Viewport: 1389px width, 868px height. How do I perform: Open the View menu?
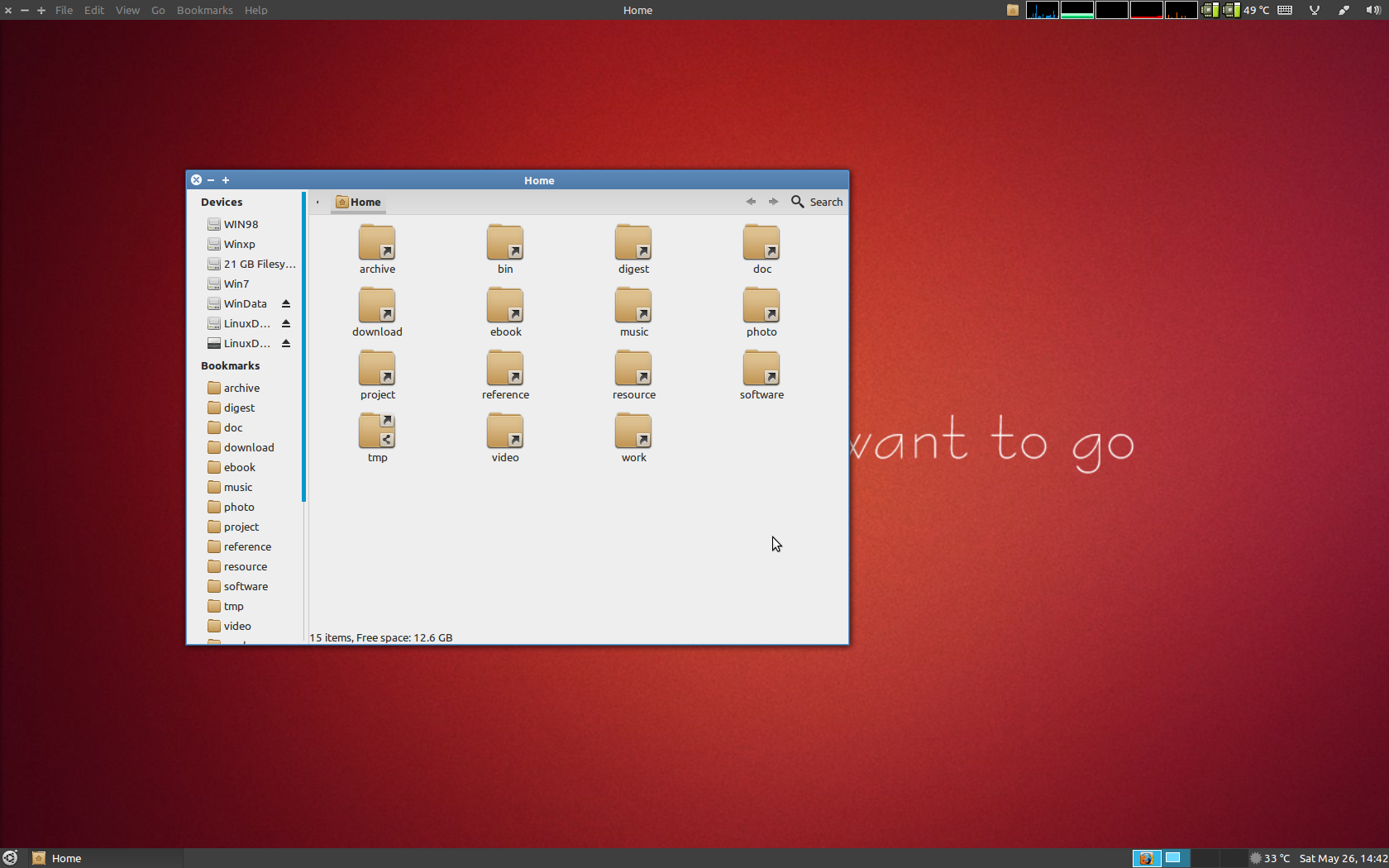tap(127, 10)
